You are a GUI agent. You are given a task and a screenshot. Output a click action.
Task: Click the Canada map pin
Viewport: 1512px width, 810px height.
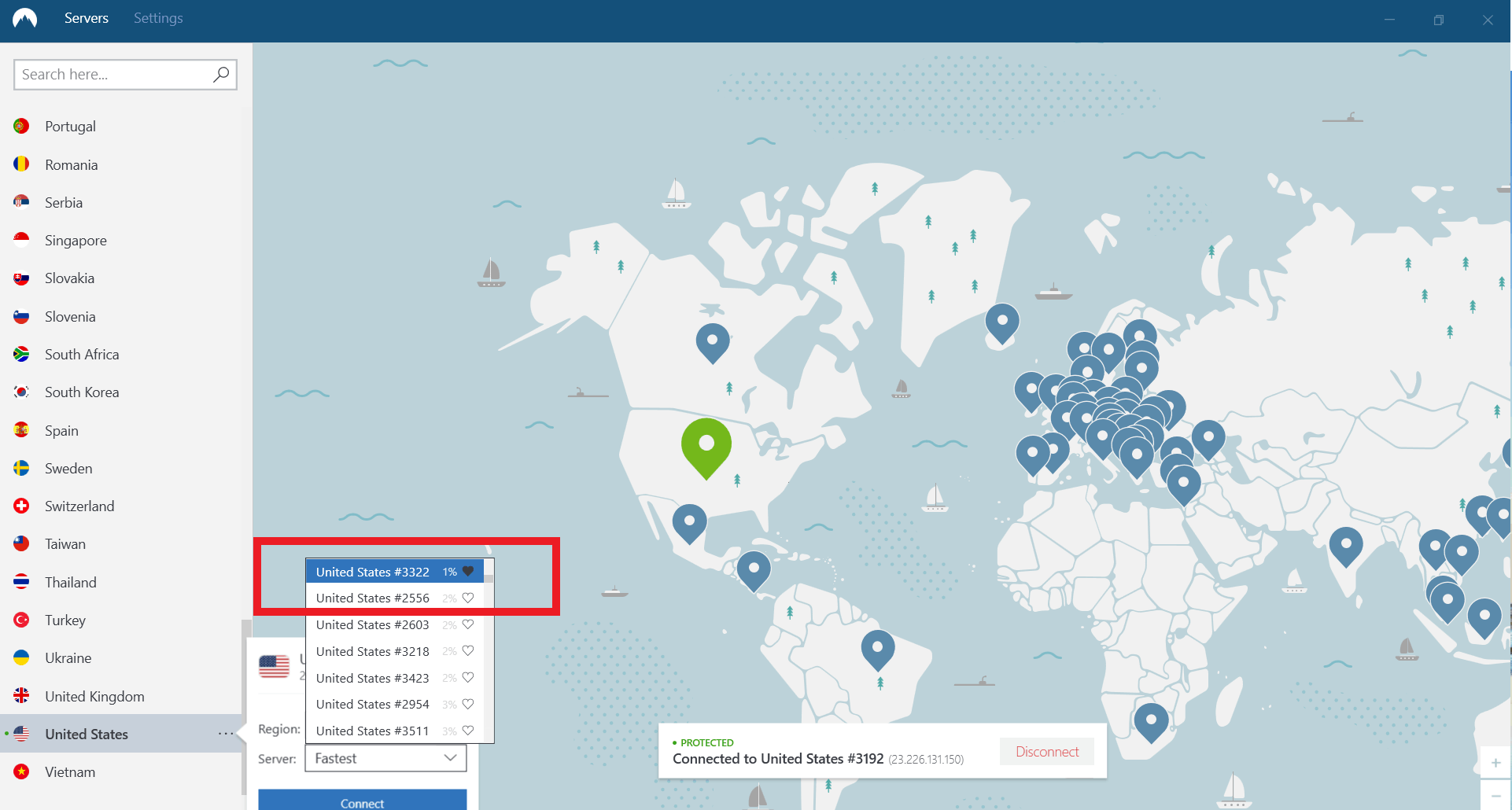(x=713, y=343)
